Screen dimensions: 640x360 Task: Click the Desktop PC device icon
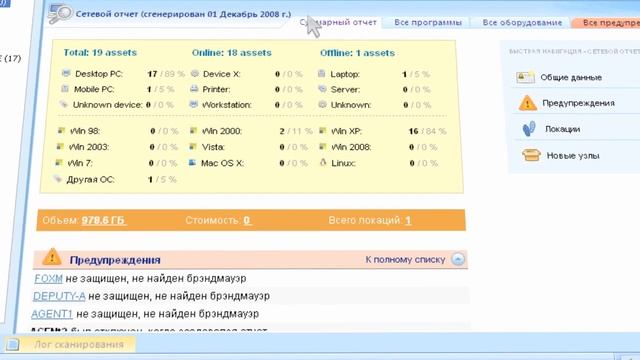(x=66, y=73)
